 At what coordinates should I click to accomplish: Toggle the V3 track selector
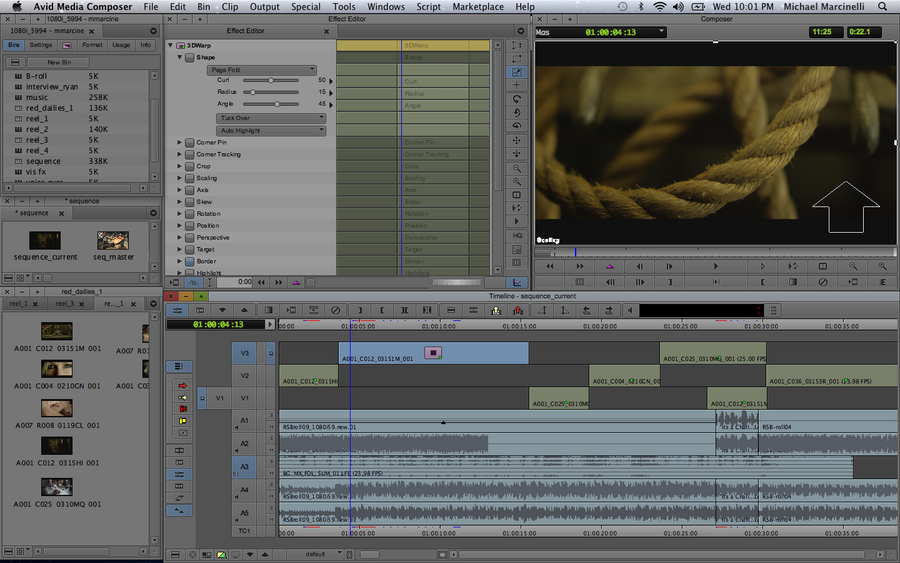point(245,352)
